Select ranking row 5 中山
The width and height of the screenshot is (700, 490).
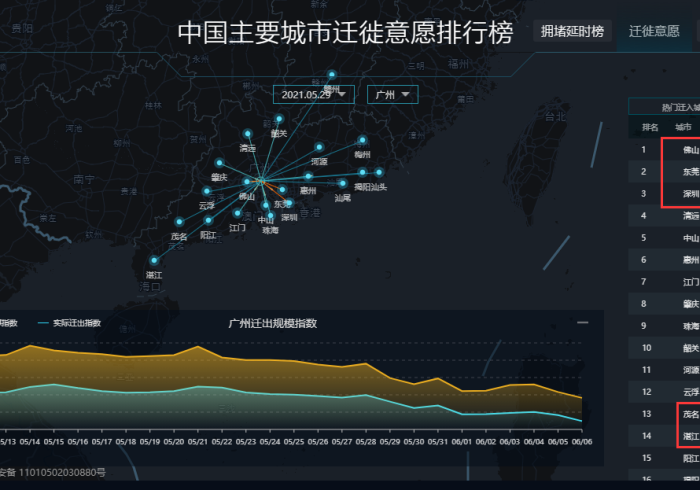664,237
